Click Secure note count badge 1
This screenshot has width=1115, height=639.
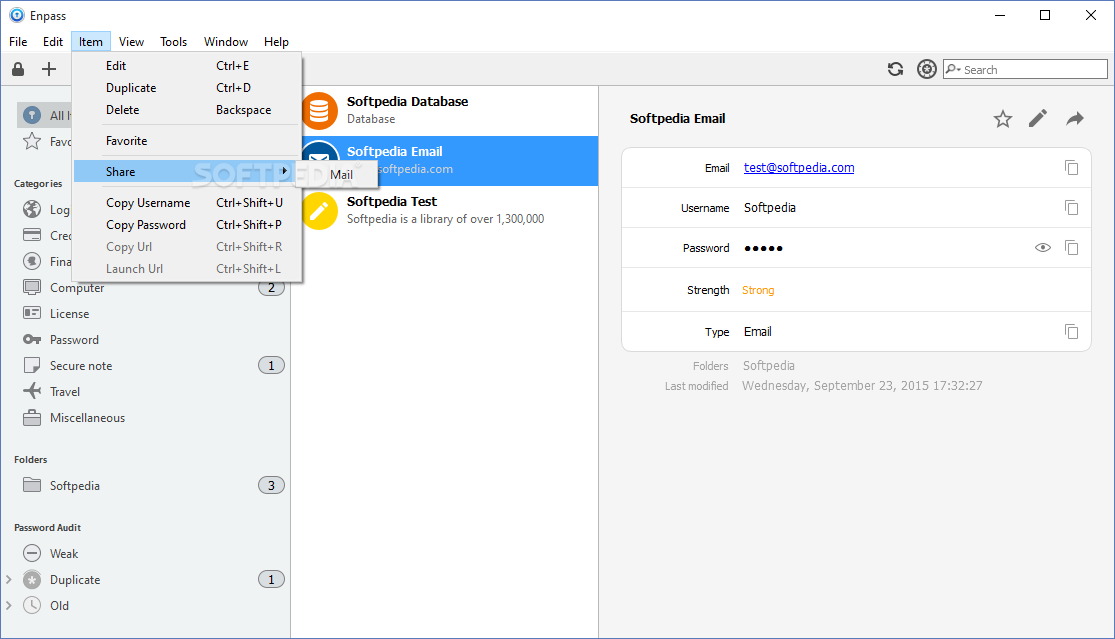click(271, 365)
